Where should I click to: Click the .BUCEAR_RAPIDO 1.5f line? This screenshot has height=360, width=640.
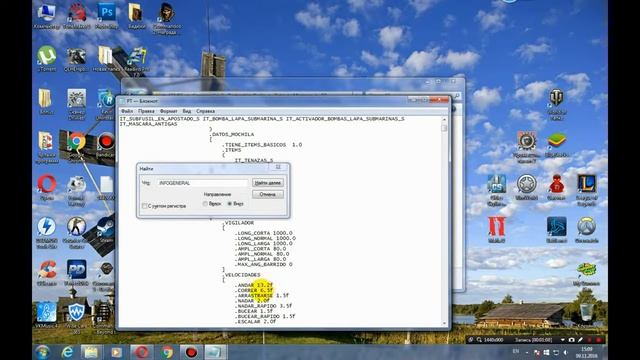pos(265,316)
